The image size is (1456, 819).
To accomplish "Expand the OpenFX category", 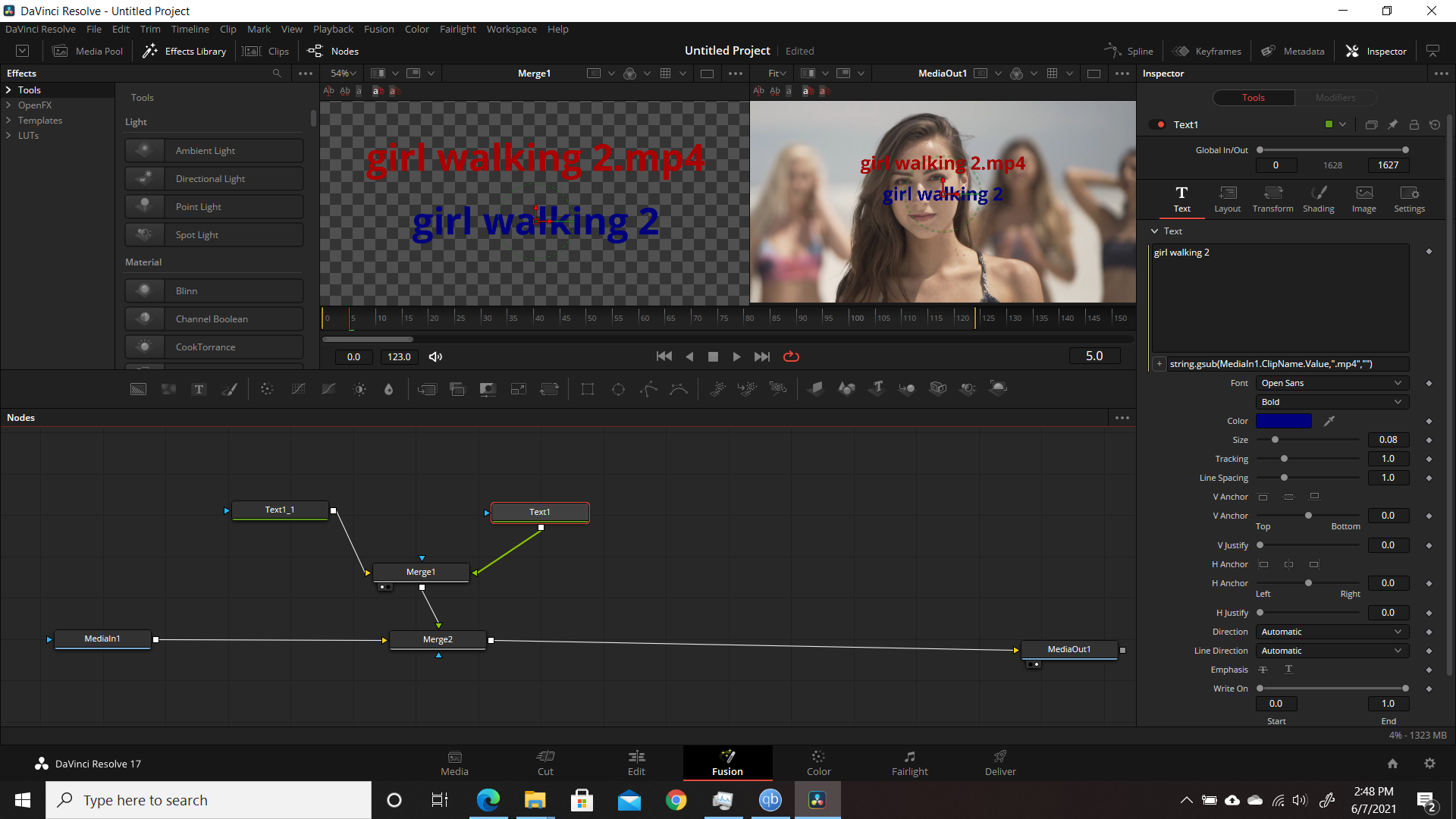I will (x=8, y=105).
